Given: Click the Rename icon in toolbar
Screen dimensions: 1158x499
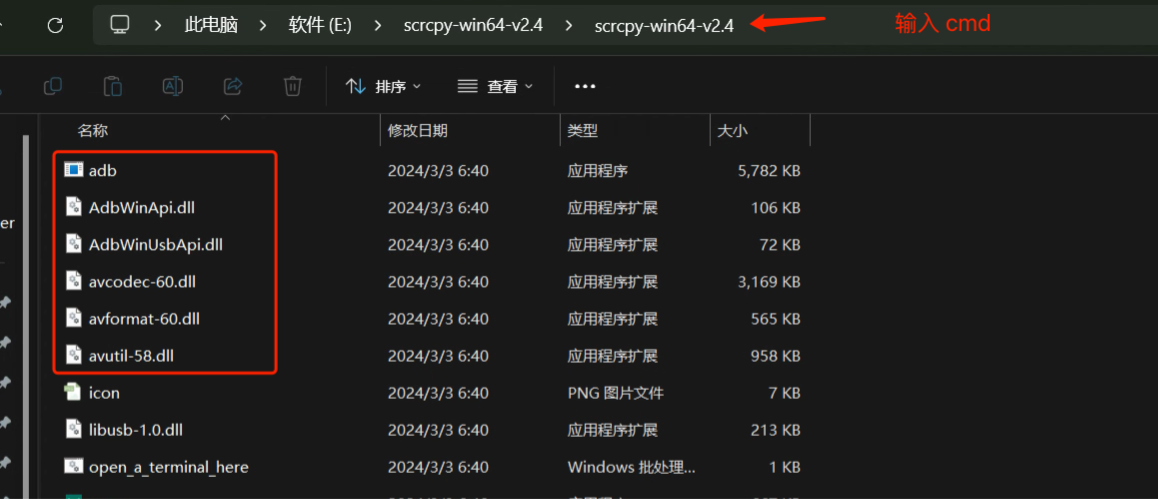Looking at the screenshot, I should tap(173, 86).
